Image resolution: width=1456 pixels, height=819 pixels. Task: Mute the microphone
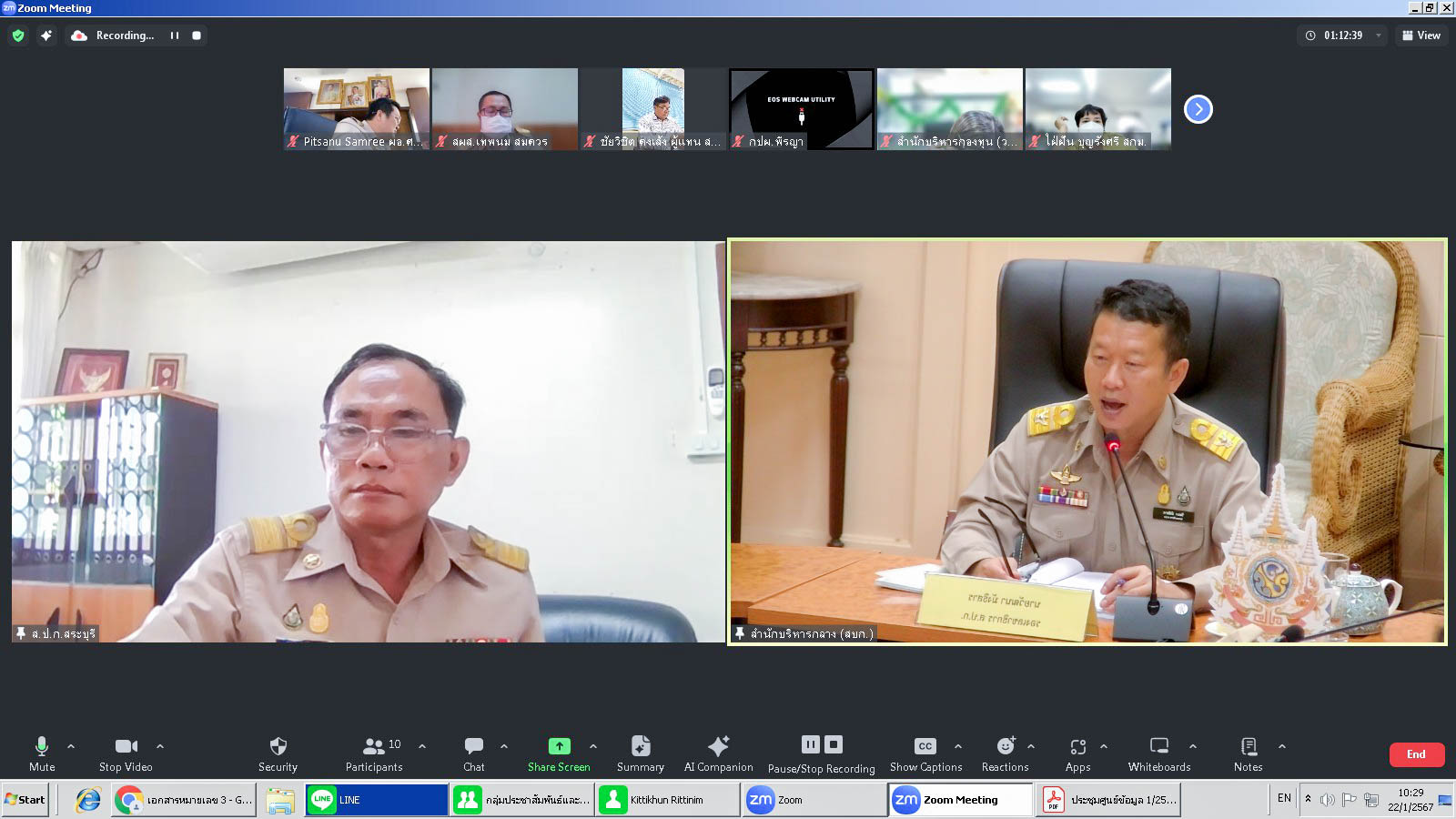(x=42, y=754)
